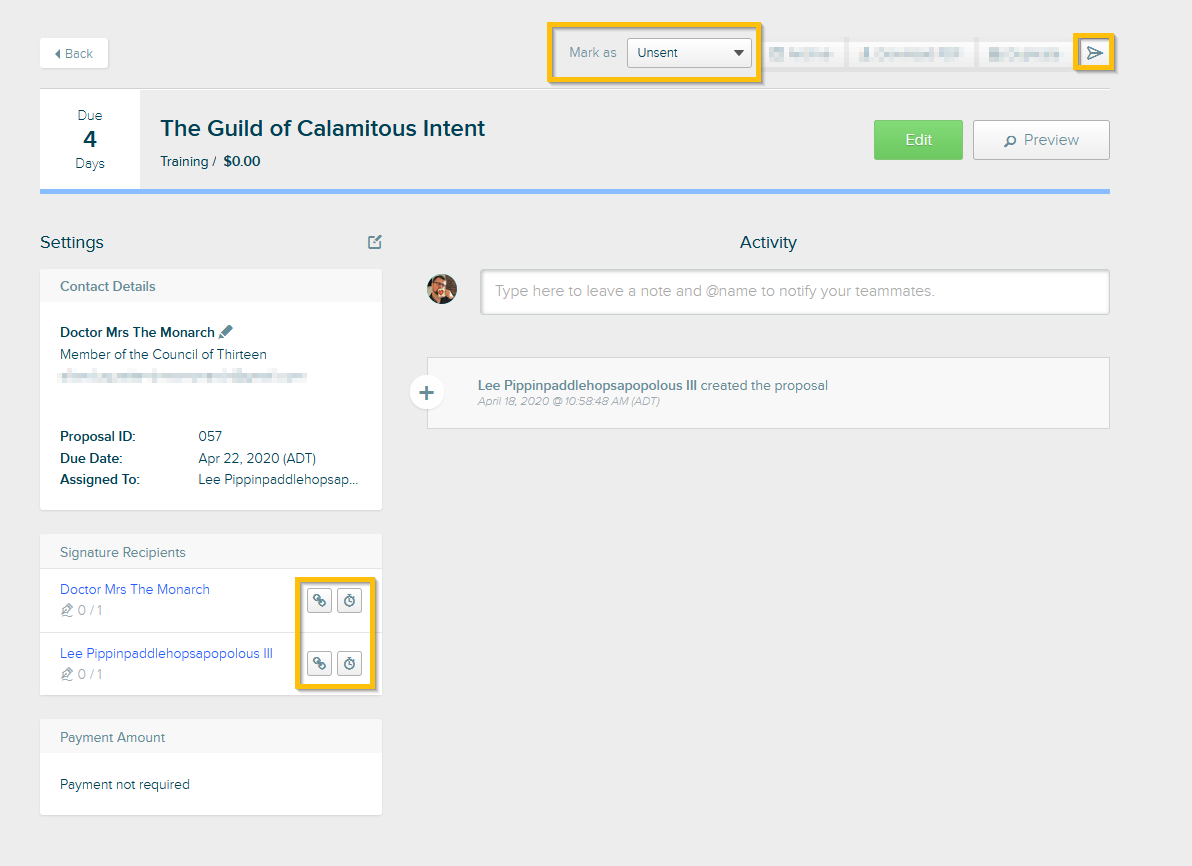Viewport: 1192px width, 866px height.
Task: Go Back to the previous page
Action: pos(74,54)
